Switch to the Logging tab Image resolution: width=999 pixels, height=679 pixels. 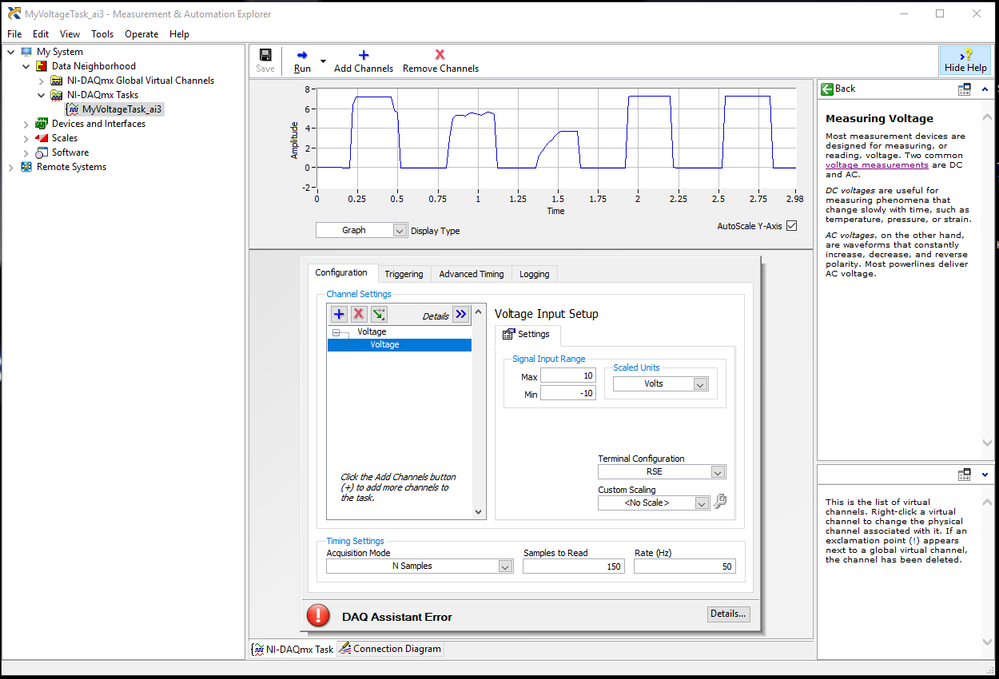point(534,274)
